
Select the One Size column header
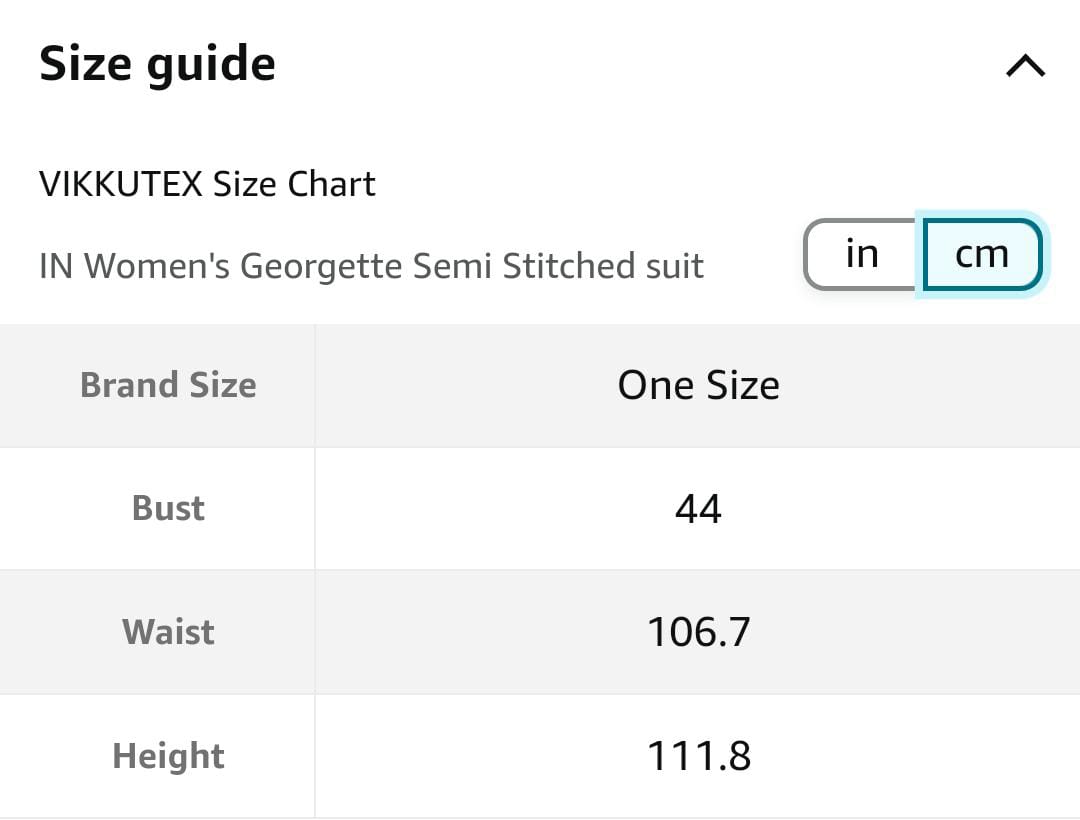698,385
